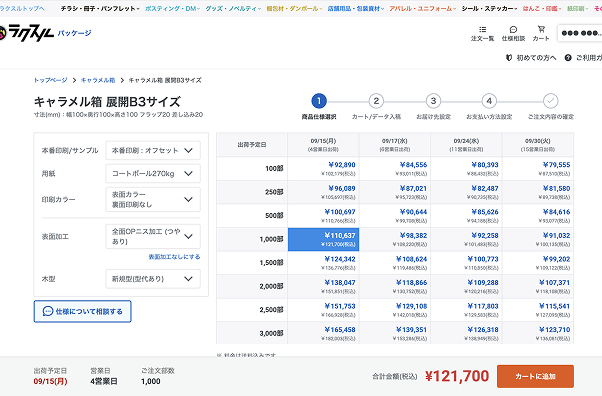The height and width of the screenshot is (396, 602).
Task: Select price ¥165,458 for 3,000部
Action: point(323,333)
